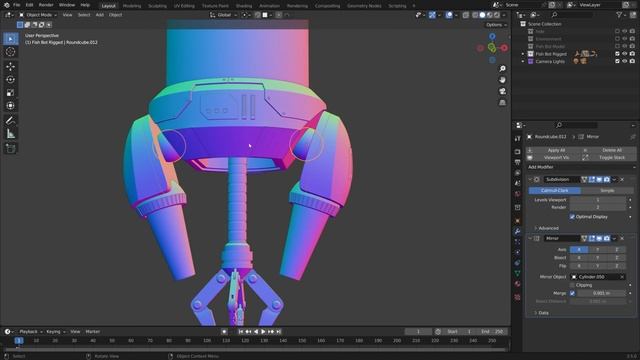Select the Cursor tool
Viewport: 640px width, 360px height.
coord(11,52)
